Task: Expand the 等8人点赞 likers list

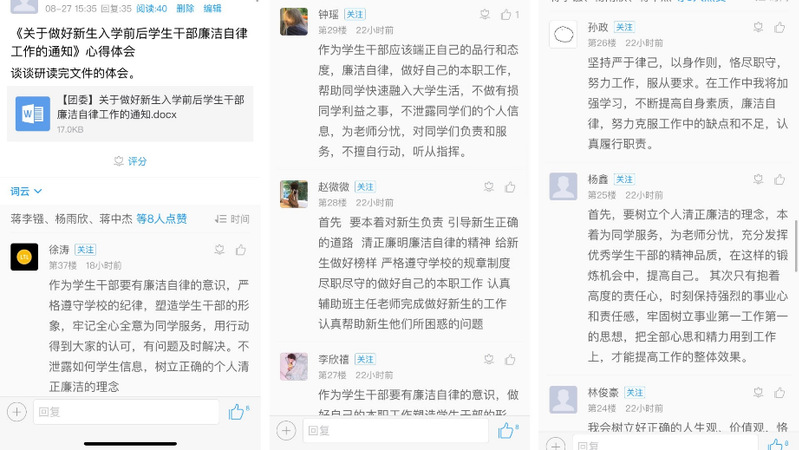Action: [162, 219]
